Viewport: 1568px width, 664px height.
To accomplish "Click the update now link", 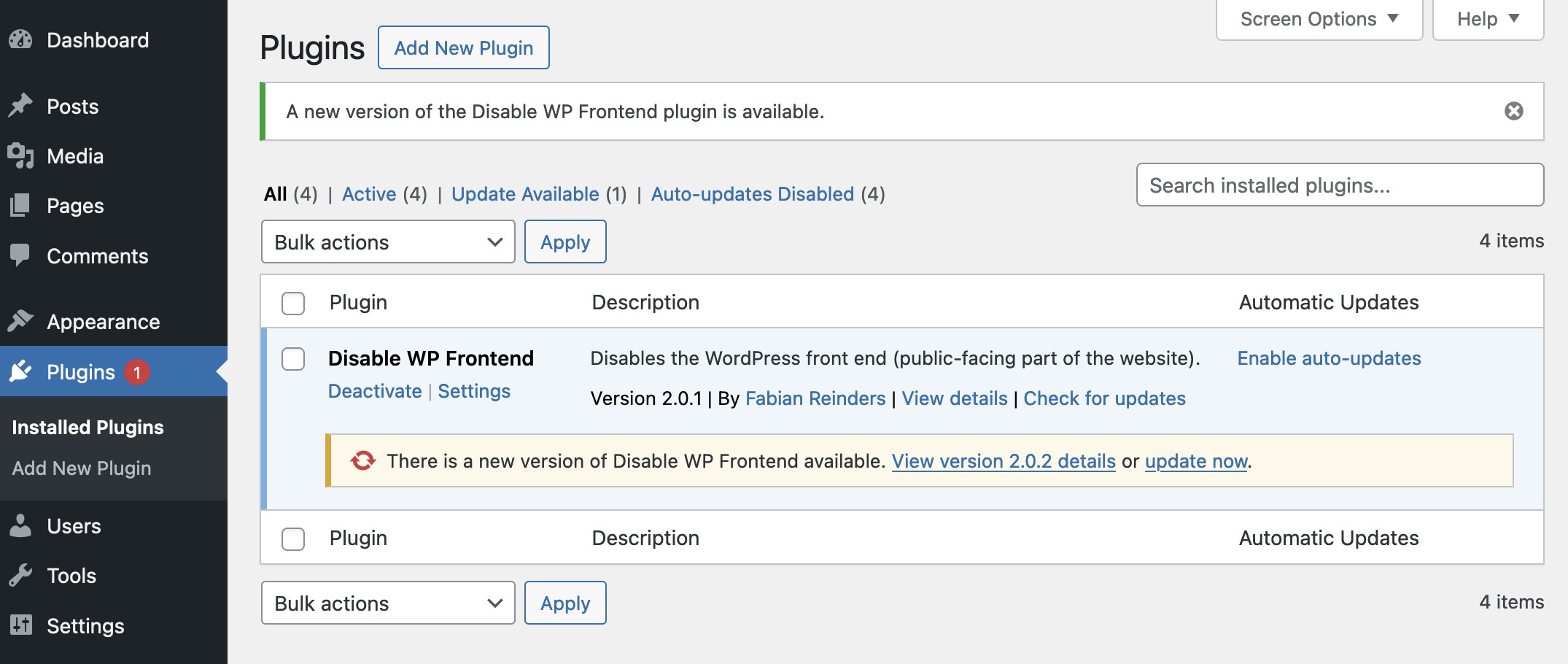I will click(x=1196, y=461).
